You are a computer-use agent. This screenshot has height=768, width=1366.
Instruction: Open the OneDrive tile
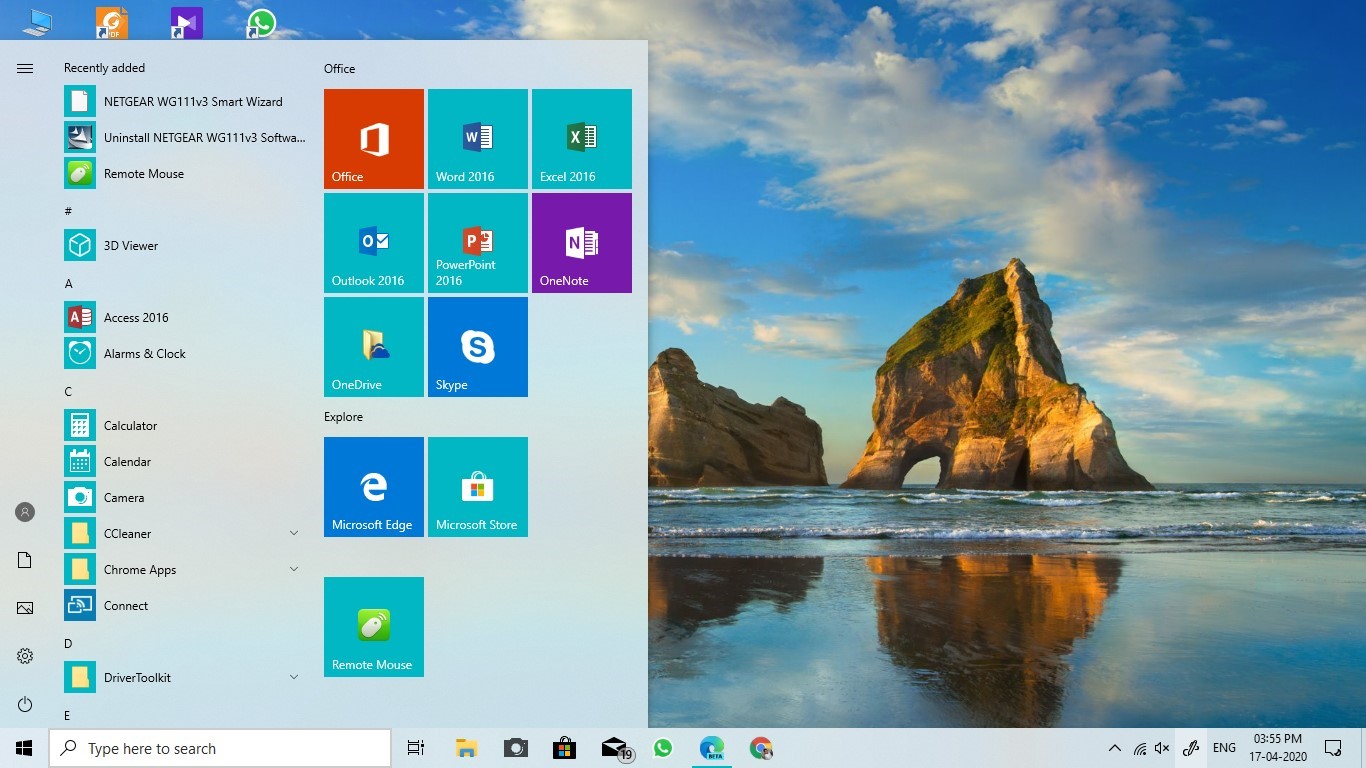(374, 347)
